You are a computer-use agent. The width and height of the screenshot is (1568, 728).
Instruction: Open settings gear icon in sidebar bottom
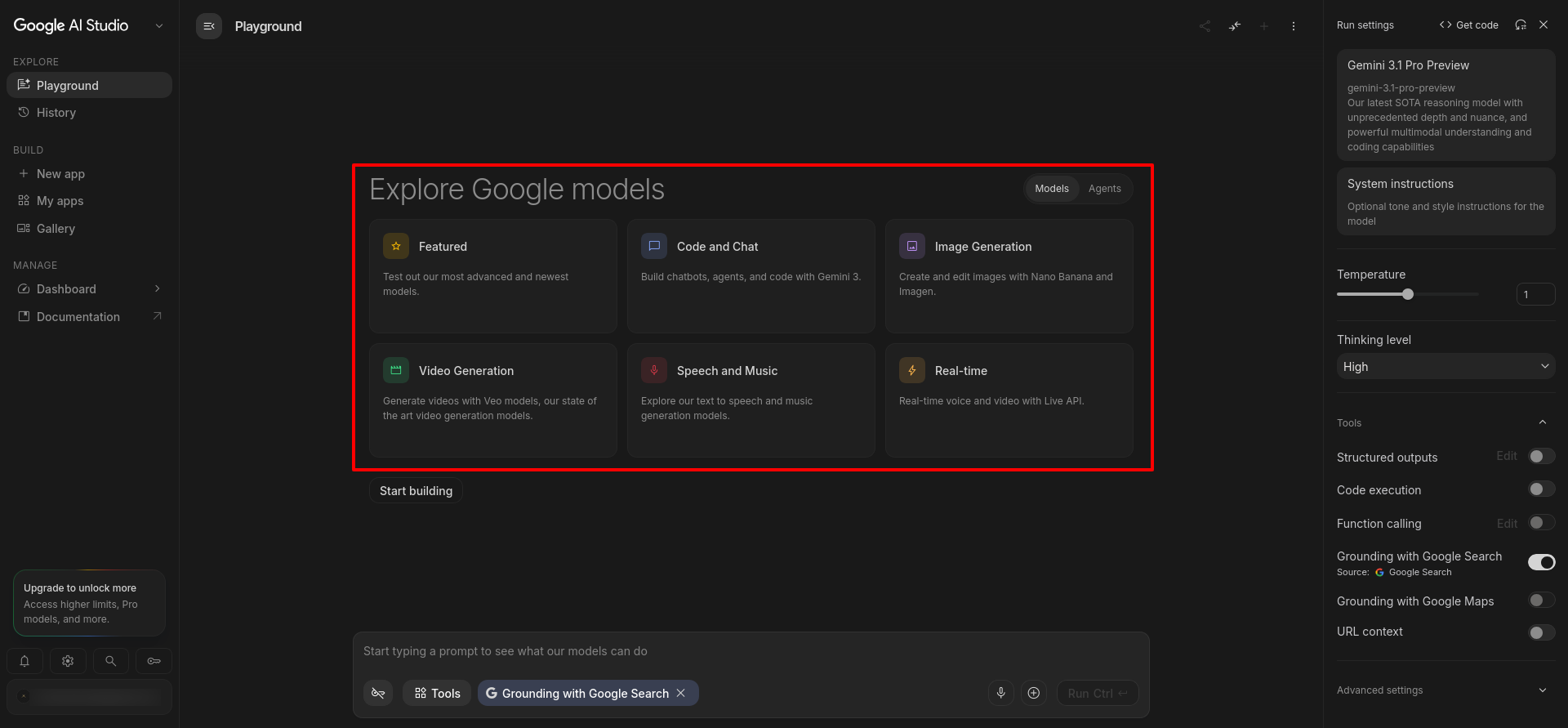[x=68, y=661]
